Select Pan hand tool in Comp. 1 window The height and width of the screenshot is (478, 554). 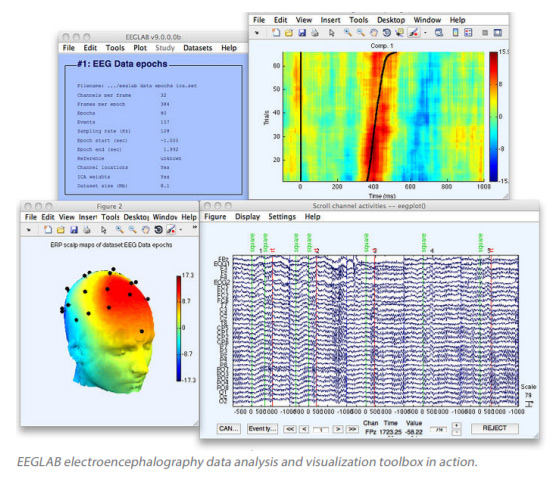[373, 33]
